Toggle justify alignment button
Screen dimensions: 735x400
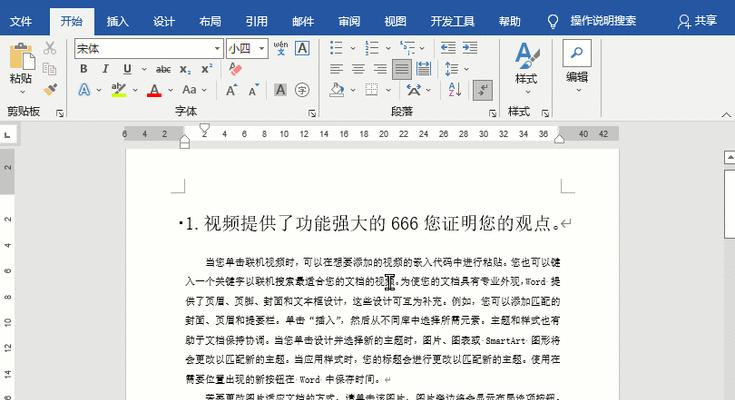pos(402,69)
